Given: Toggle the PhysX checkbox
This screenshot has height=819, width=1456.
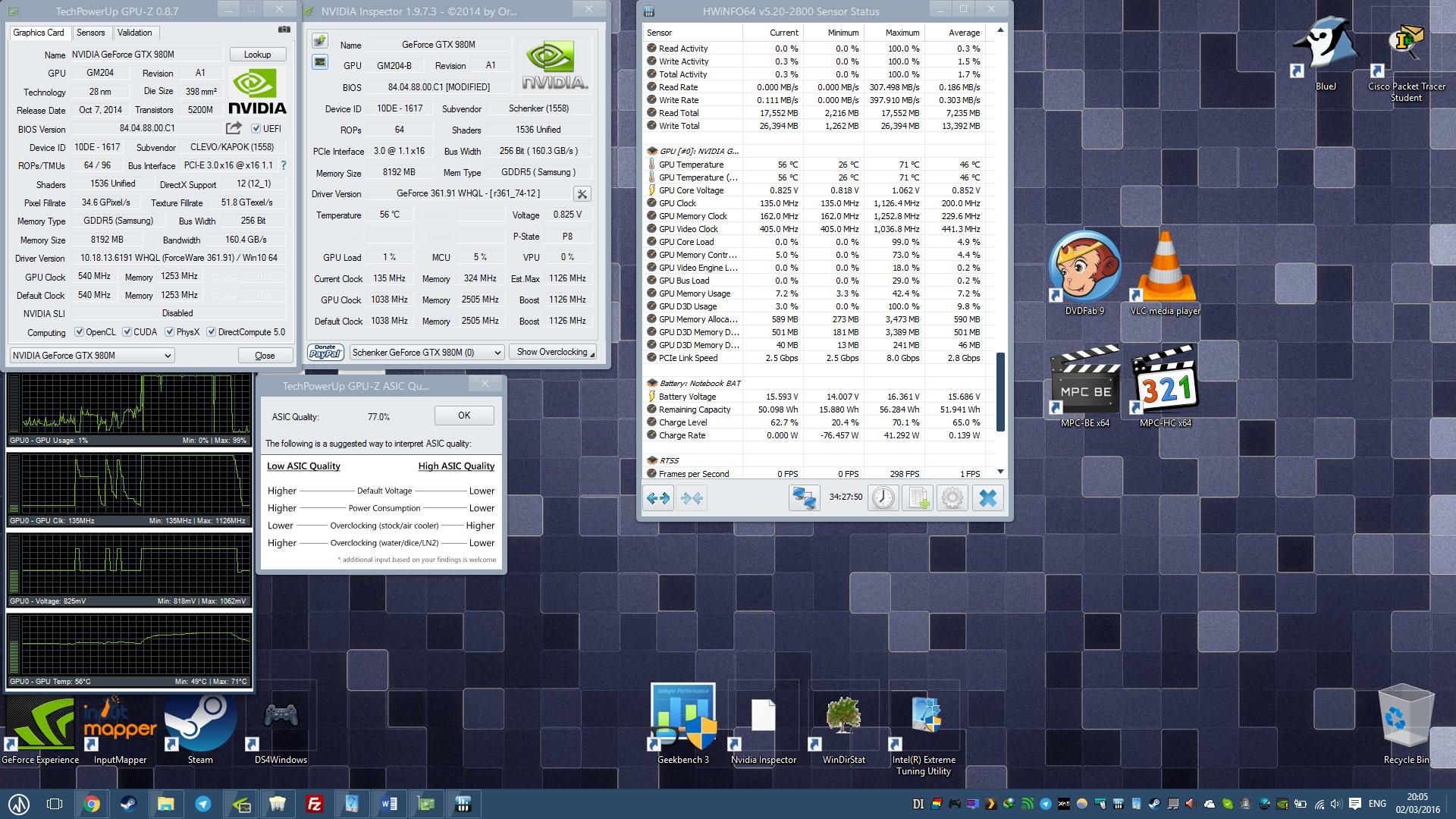Looking at the screenshot, I should [170, 332].
